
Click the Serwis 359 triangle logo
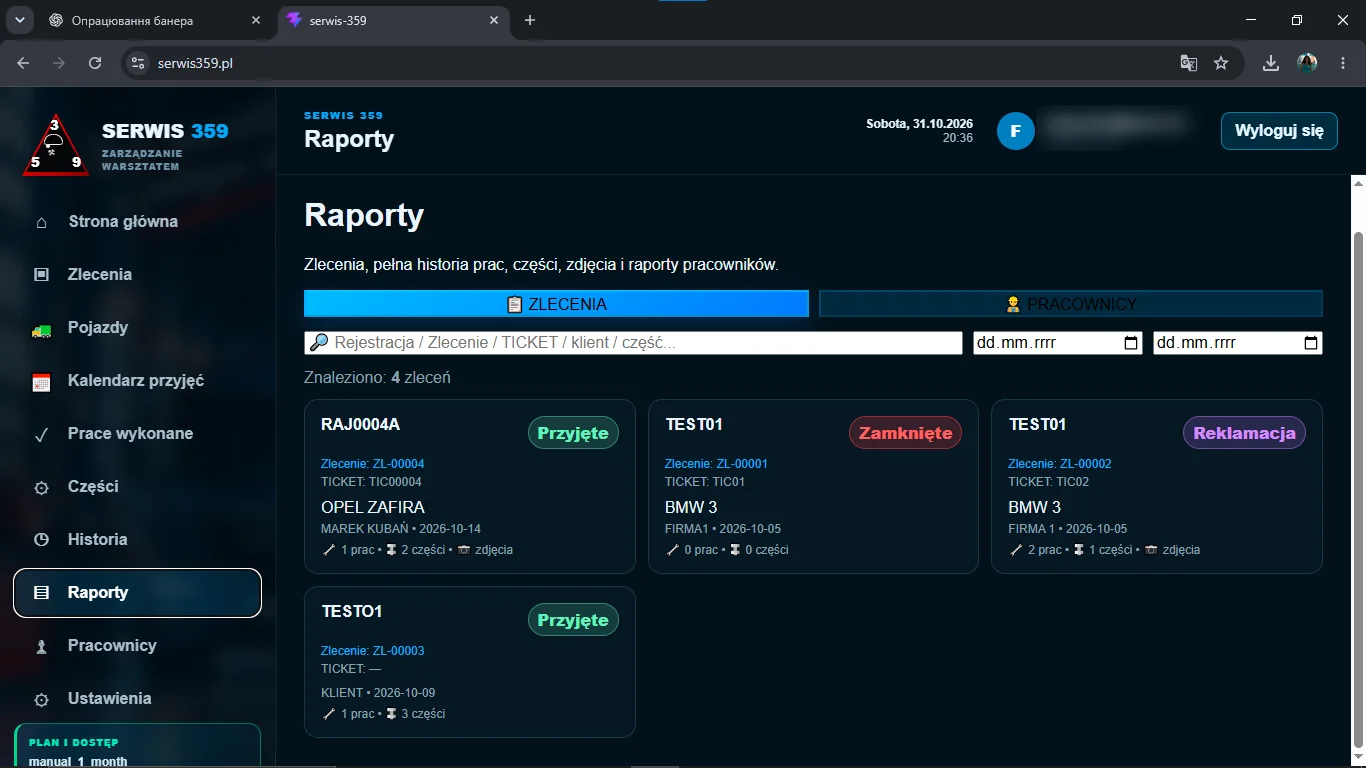pyautogui.click(x=55, y=145)
